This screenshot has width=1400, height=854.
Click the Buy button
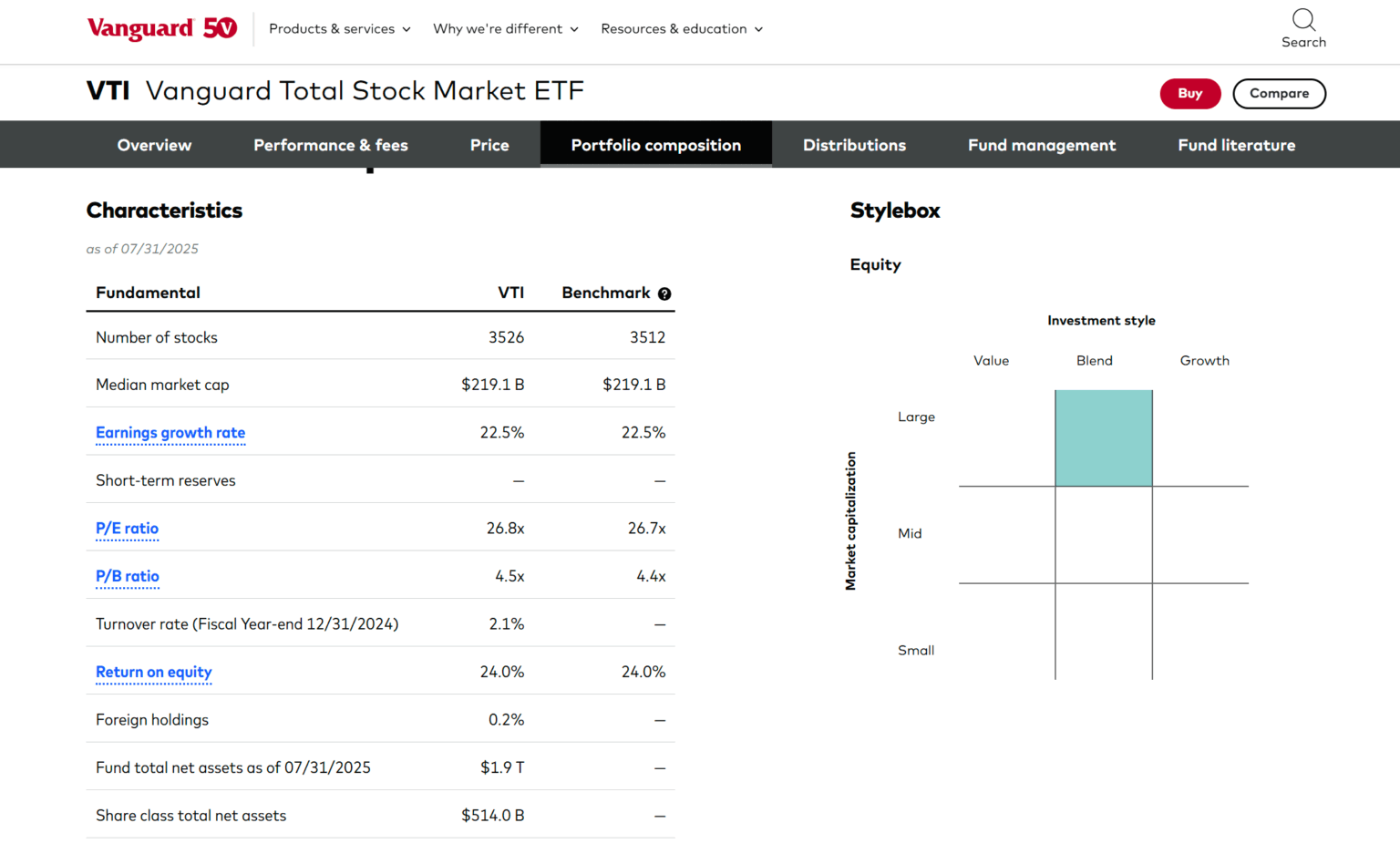click(1189, 93)
